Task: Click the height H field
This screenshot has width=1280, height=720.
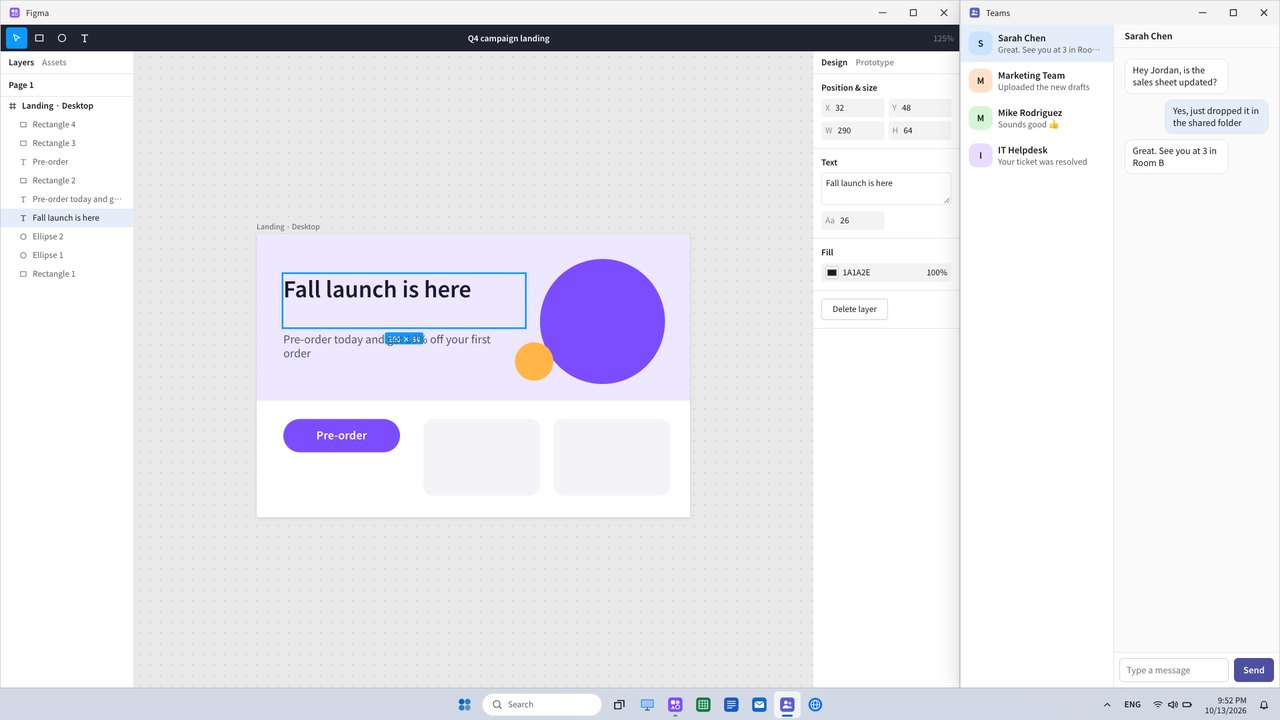Action: click(x=920, y=130)
